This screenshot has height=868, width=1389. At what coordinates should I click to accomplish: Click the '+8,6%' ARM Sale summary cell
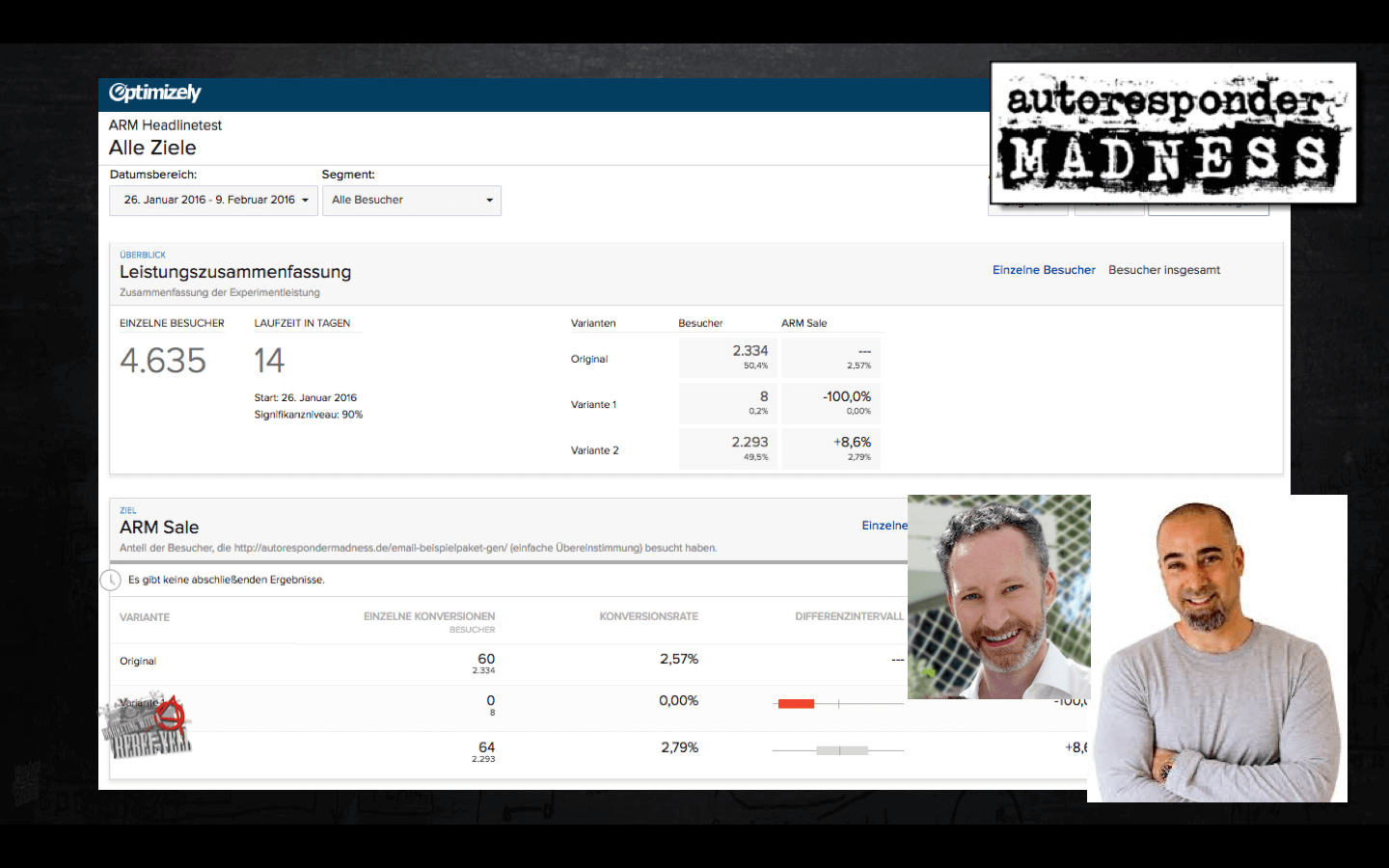click(x=831, y=448)
